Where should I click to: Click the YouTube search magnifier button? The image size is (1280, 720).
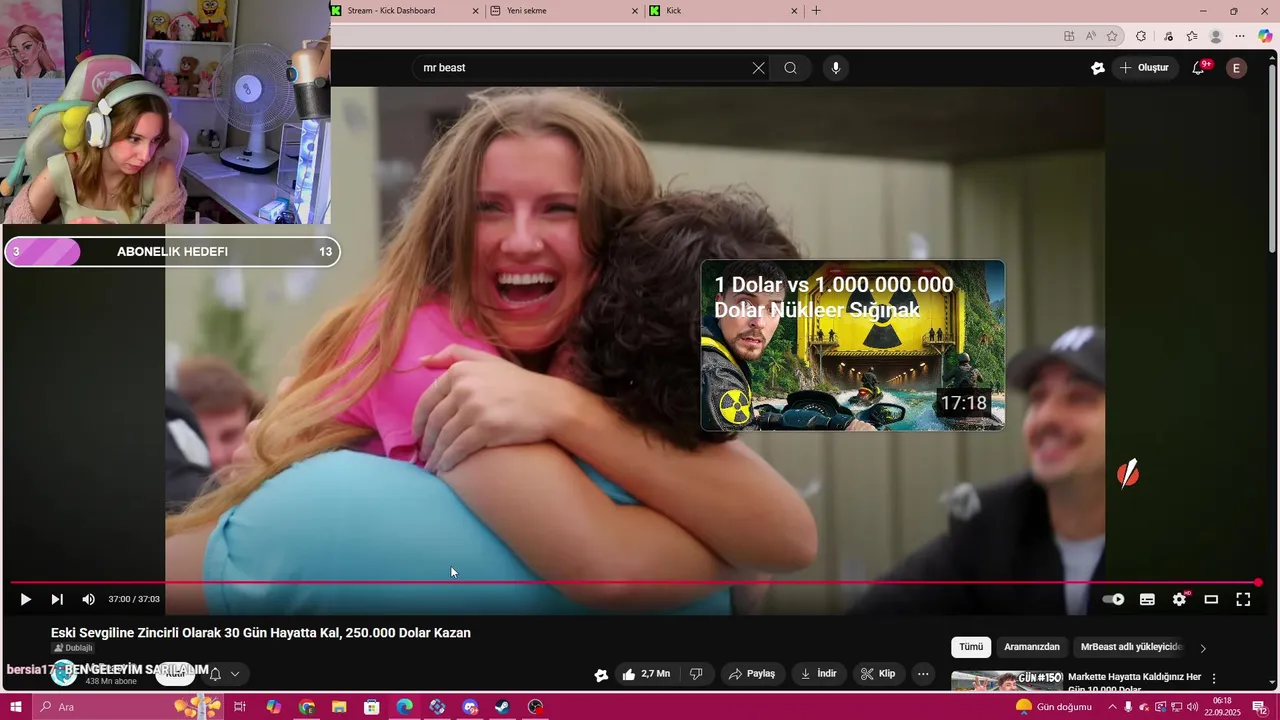(x=790, y=68)
